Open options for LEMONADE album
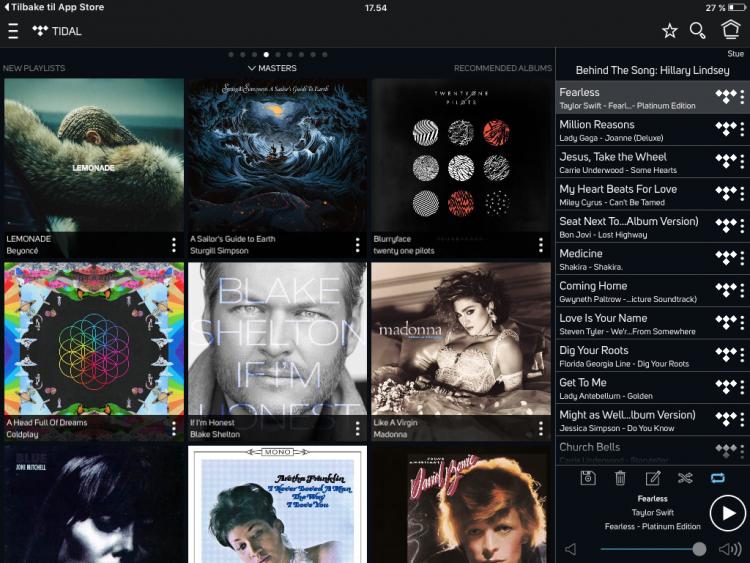The height and width of the screenshot is (563, 750). (174, 245)
